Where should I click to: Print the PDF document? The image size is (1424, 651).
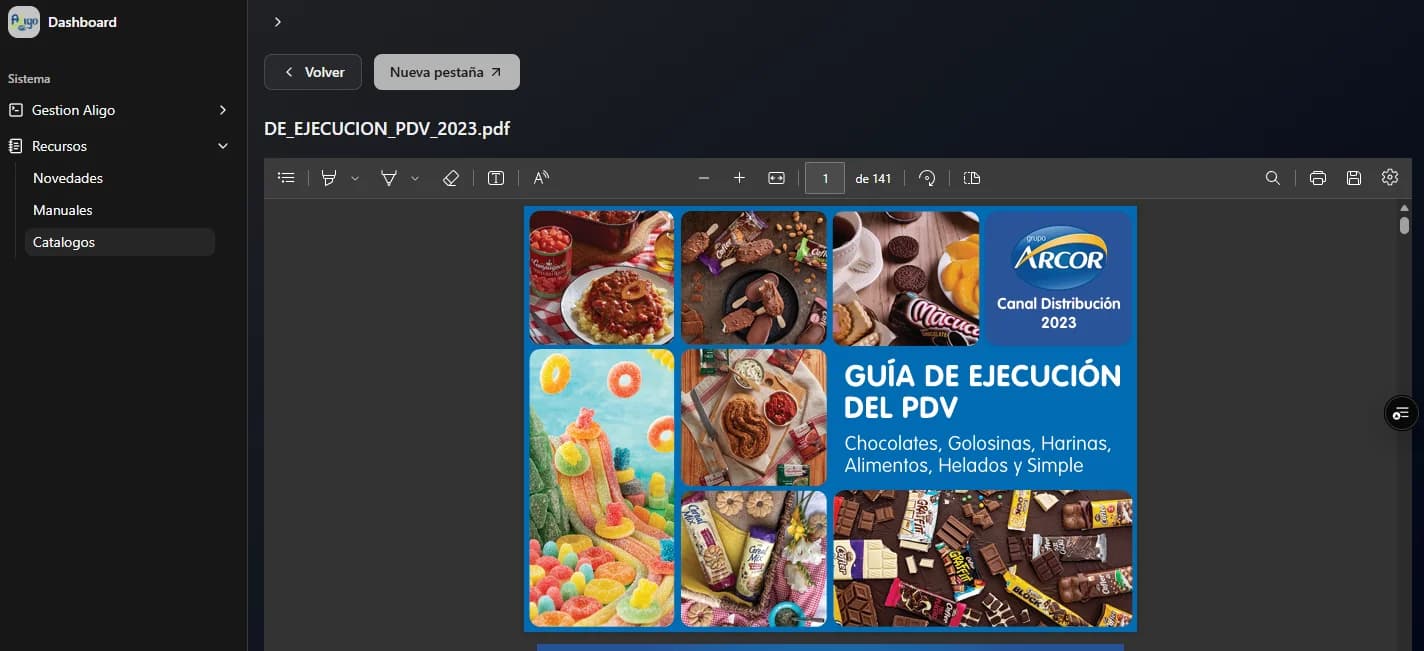(1318, 178)
